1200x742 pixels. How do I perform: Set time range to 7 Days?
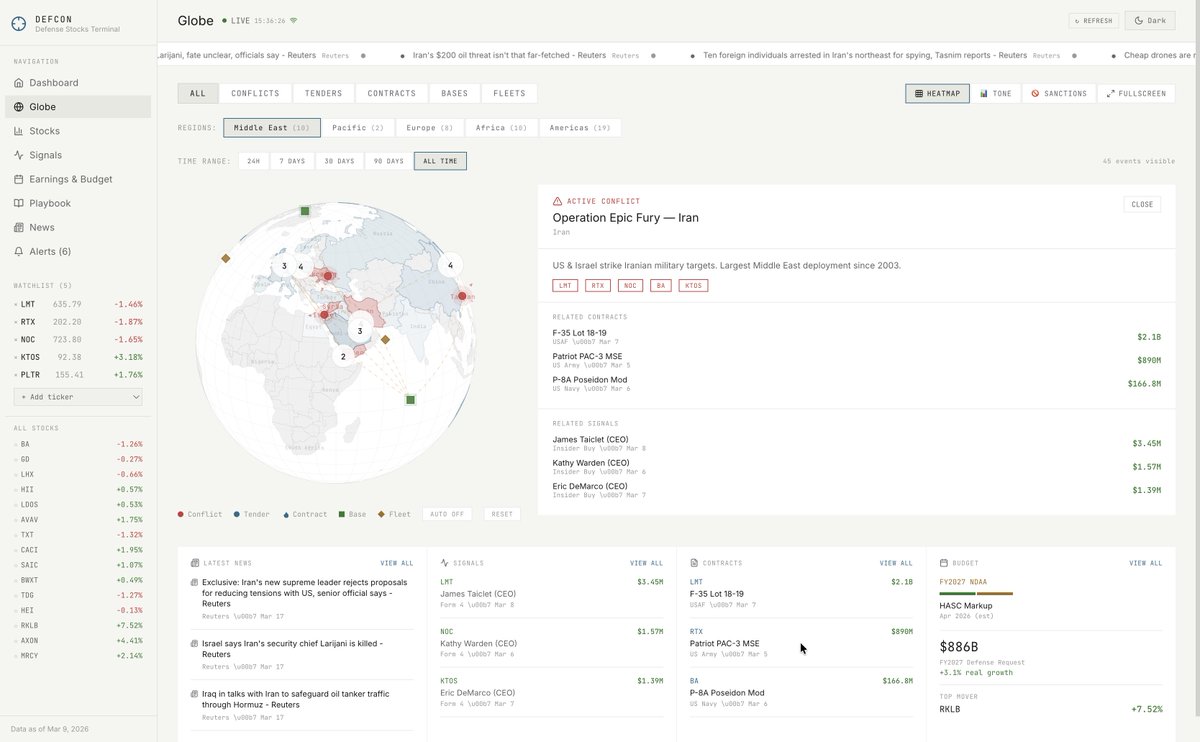(292, 161)
